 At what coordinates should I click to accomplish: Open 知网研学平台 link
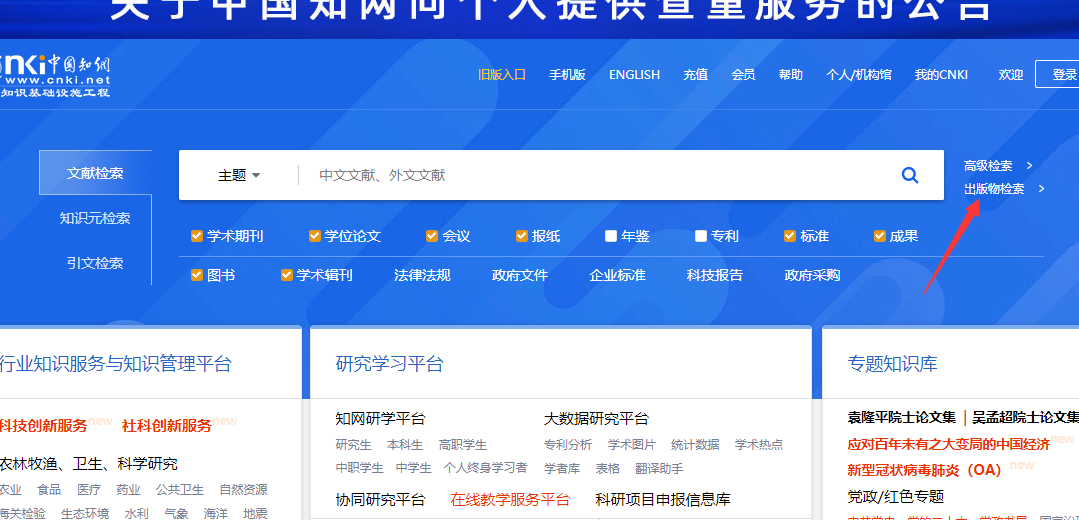coord(381,418)
